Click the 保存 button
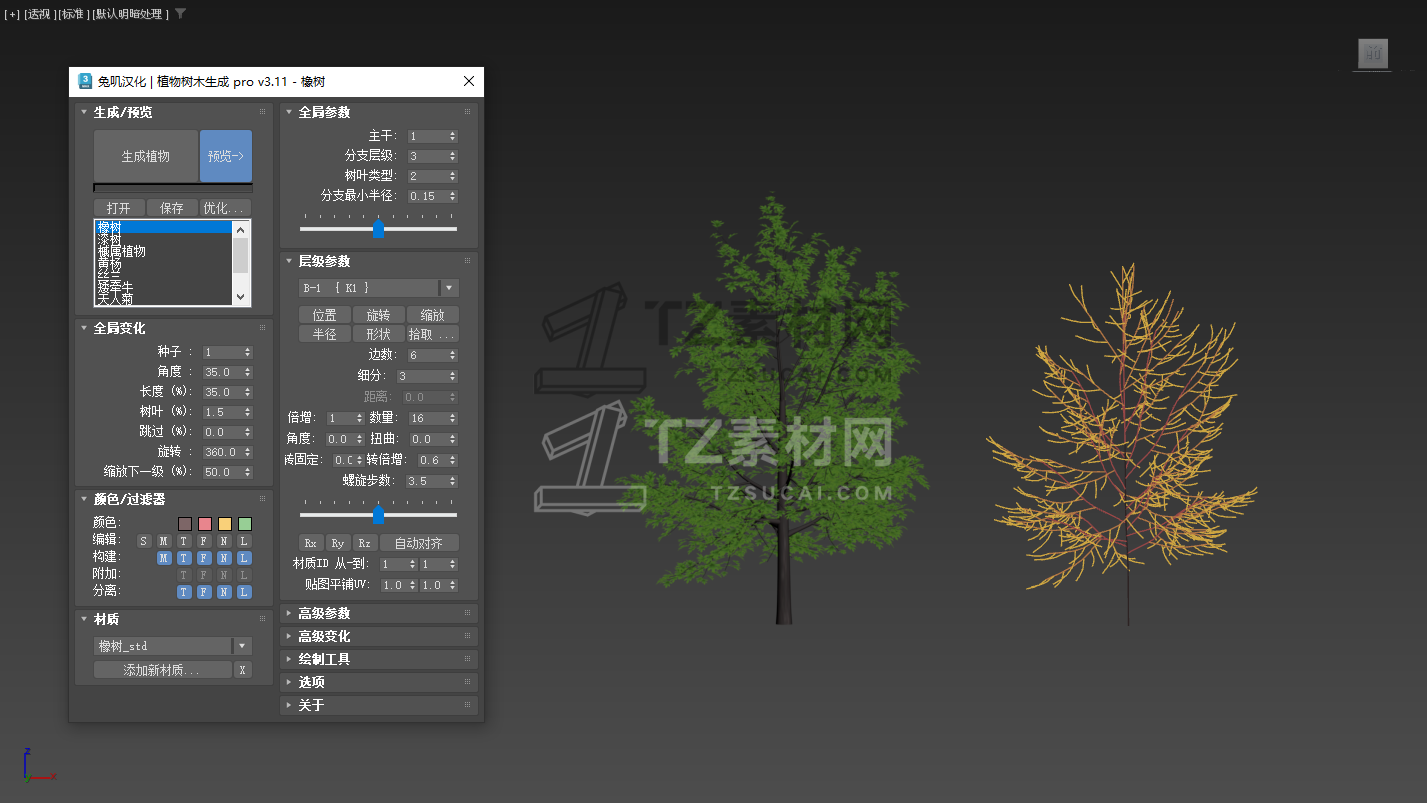The image size is (1427, 803). (172, 208)
